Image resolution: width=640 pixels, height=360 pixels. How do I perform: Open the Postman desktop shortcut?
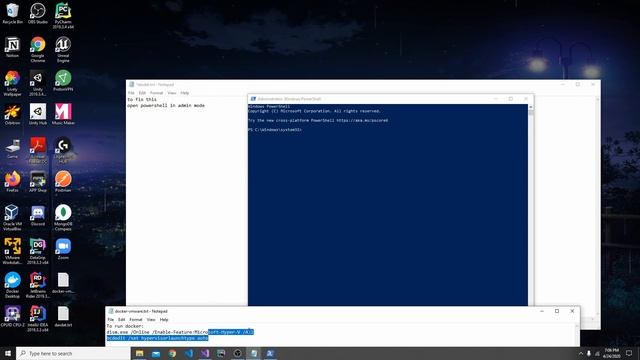coord(63,182)
